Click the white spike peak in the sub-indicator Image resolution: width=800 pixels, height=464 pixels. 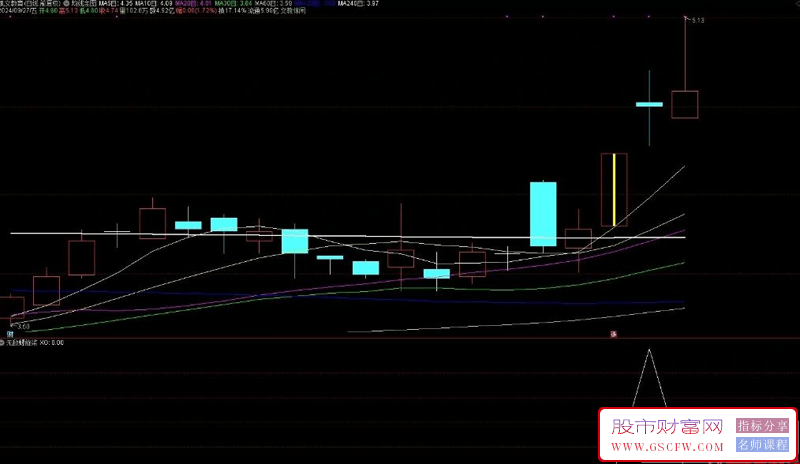point(649,351)
